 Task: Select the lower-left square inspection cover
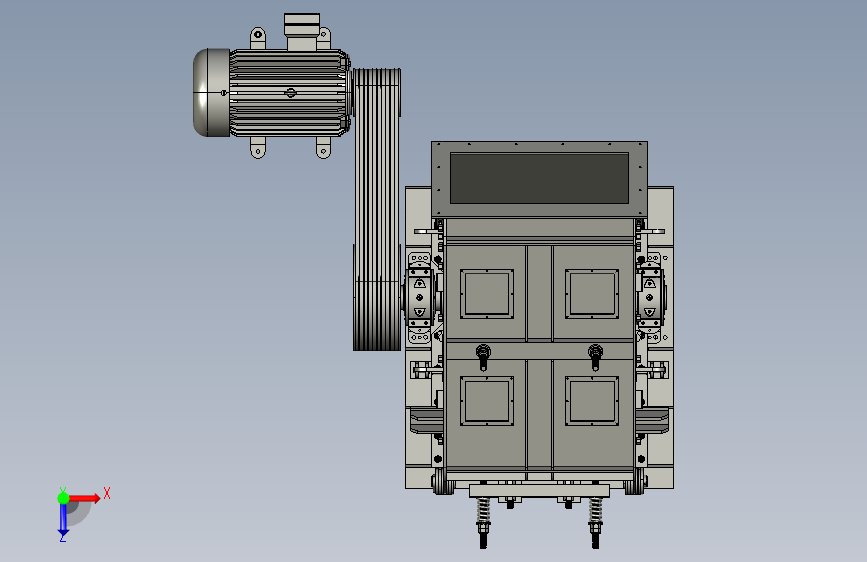coord(487,401)
